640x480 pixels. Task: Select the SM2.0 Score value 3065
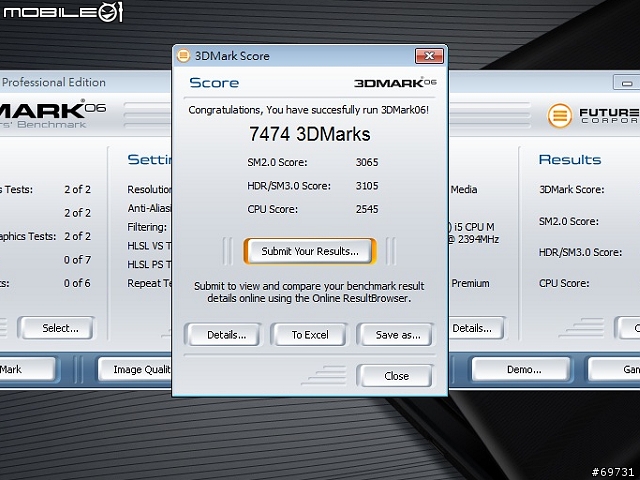click(x=367, y=162)
